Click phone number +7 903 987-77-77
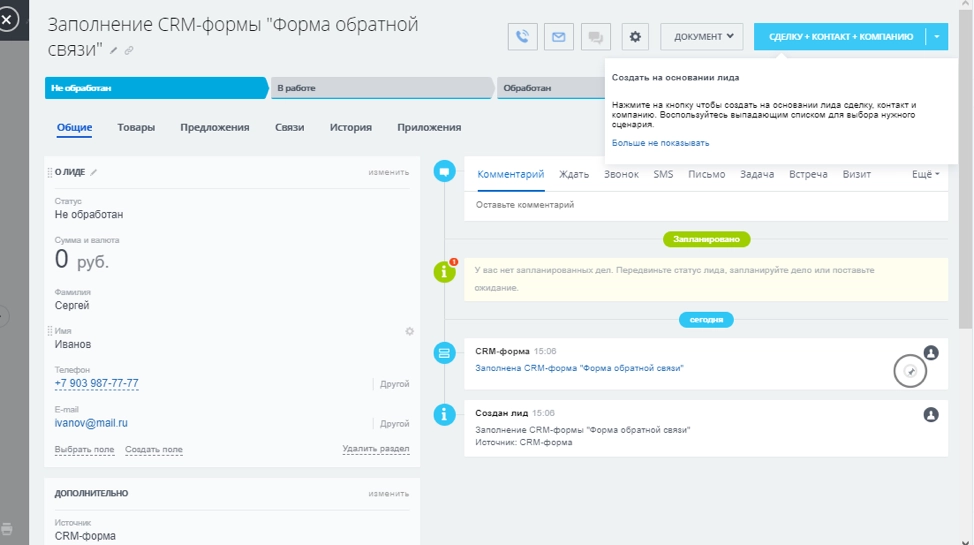 96,383
